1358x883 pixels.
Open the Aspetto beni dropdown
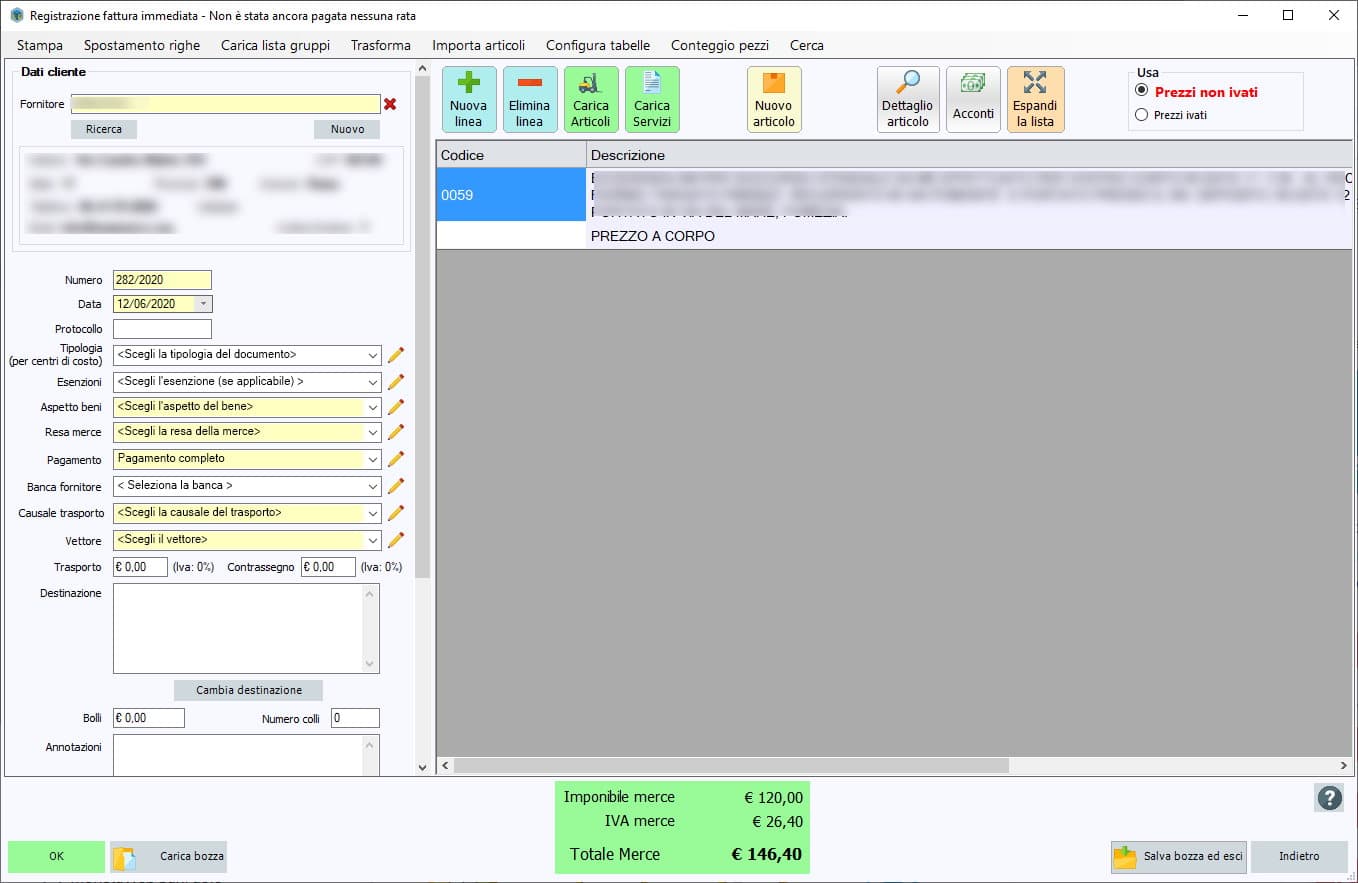[x=373, y=407]
